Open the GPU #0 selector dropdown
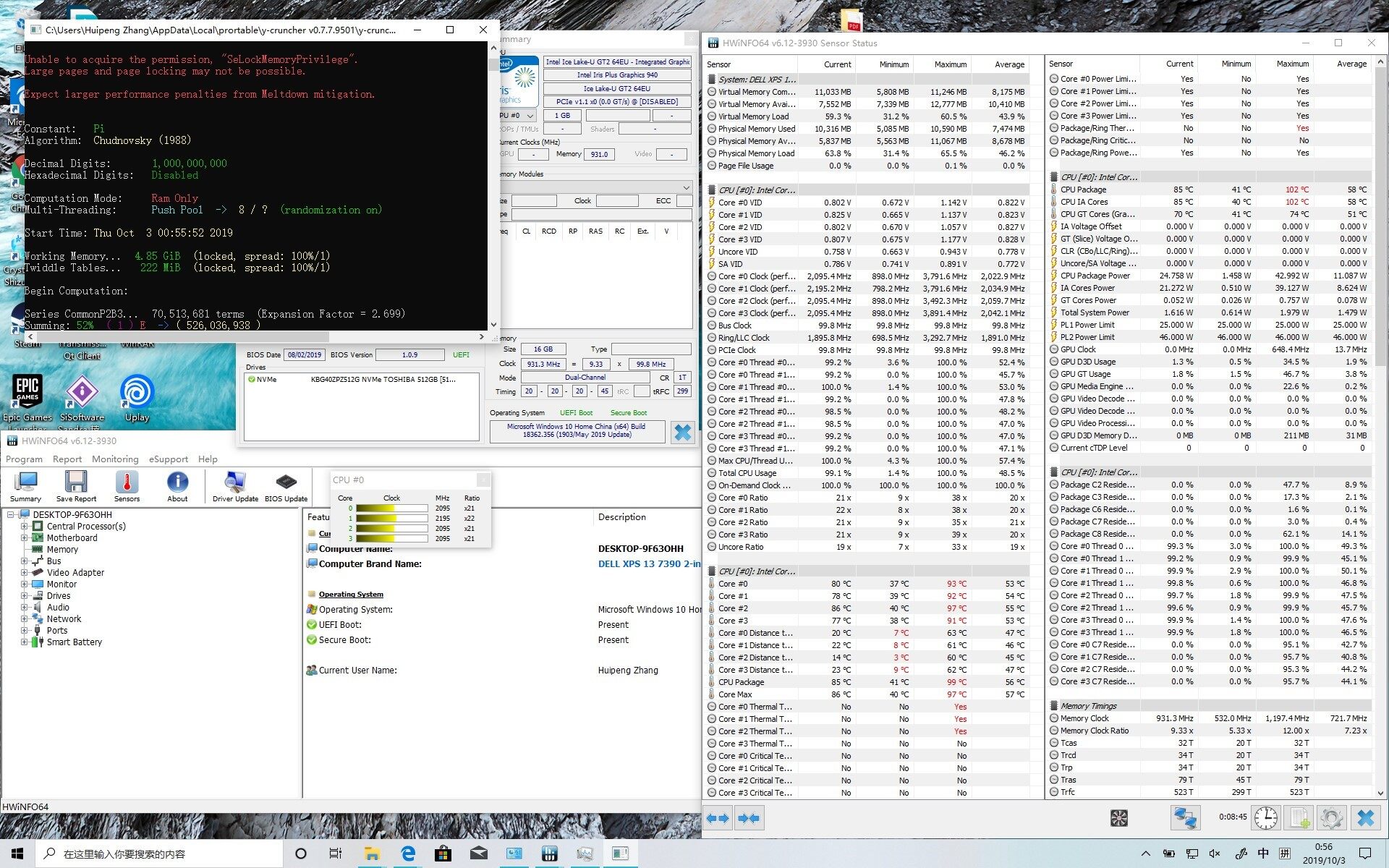Image resolution: width=1389 pixels, height=868 pixels. 518,116
